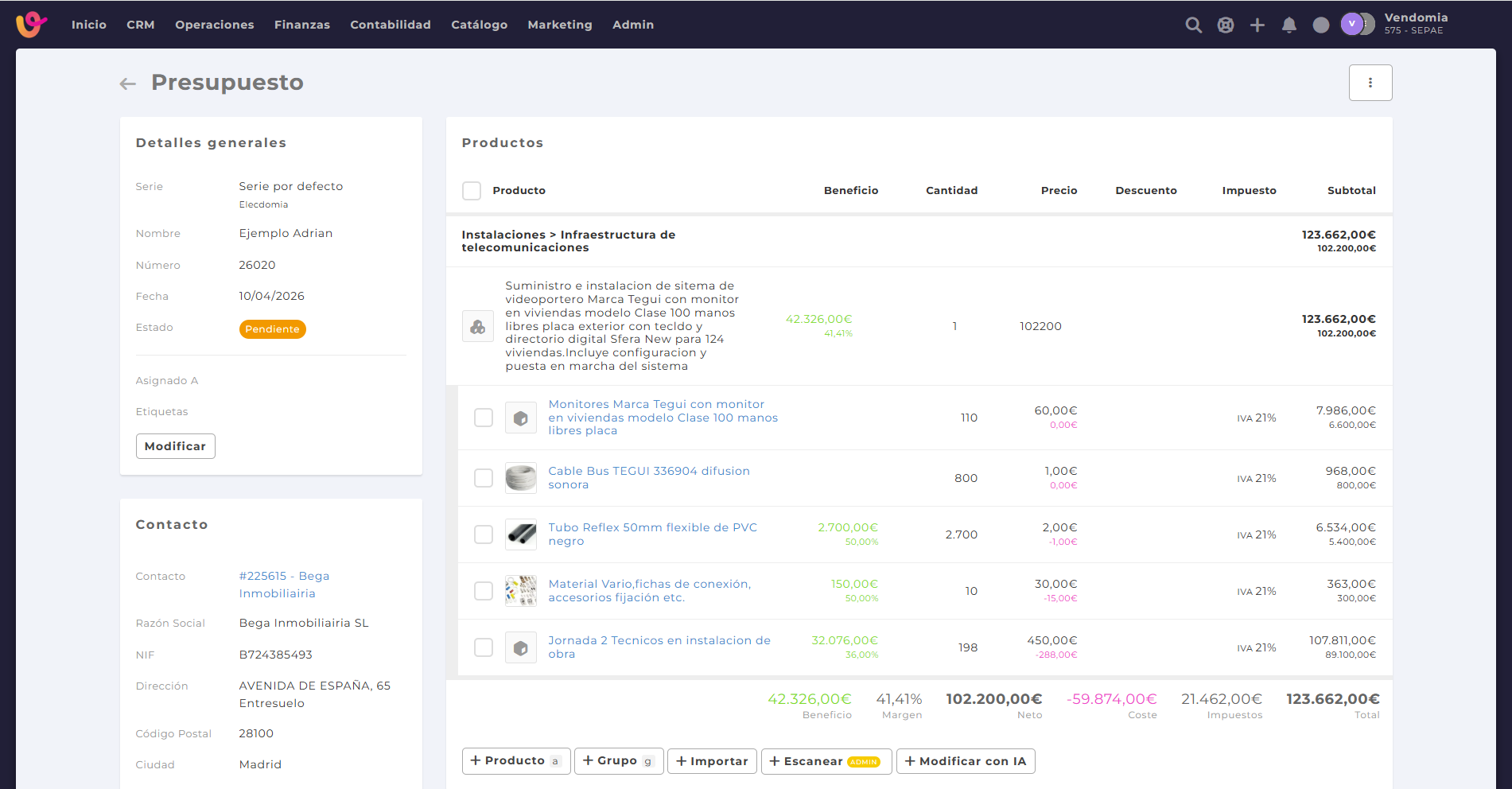Select the Cable Bus TEGUI row checkbox
Image resolution: width=1512 pixels, height=789 pixels.
click(484, 478)
